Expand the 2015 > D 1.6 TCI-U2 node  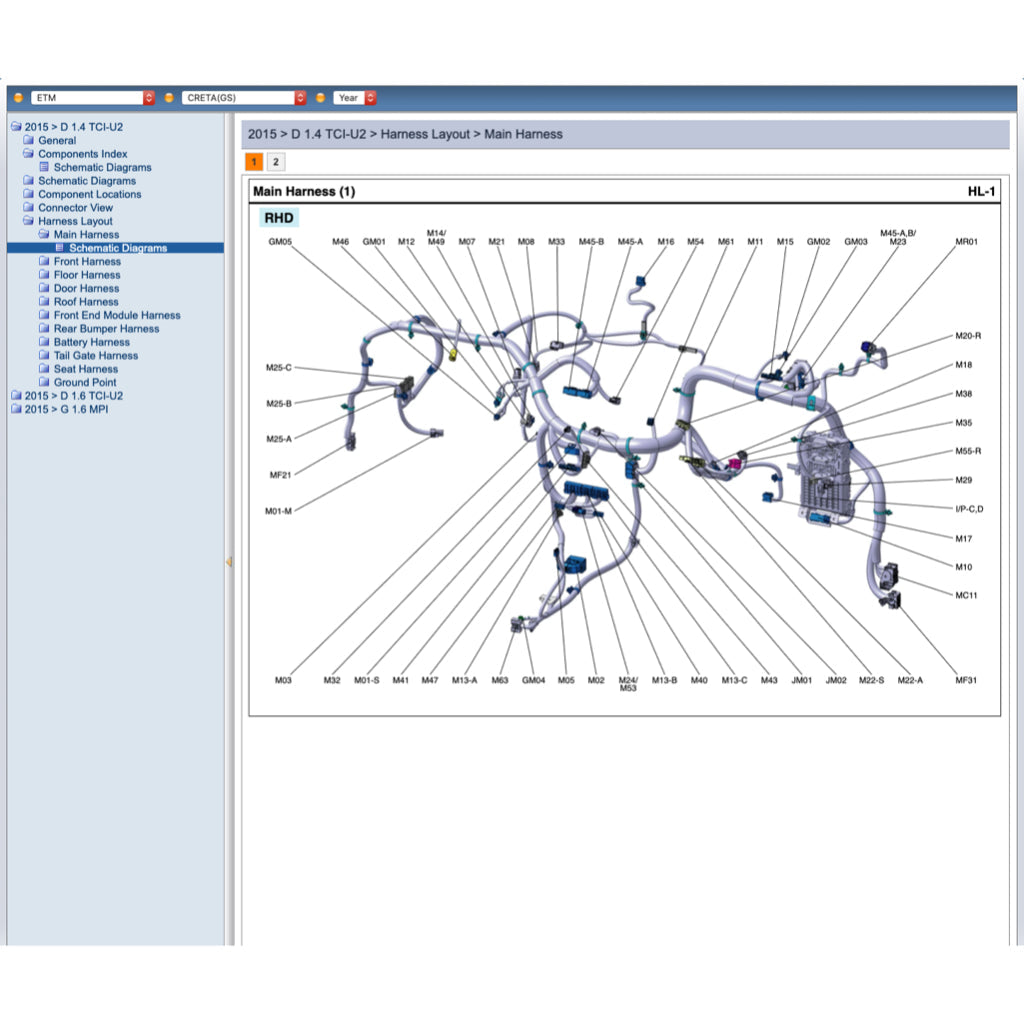tap(15, 396)
